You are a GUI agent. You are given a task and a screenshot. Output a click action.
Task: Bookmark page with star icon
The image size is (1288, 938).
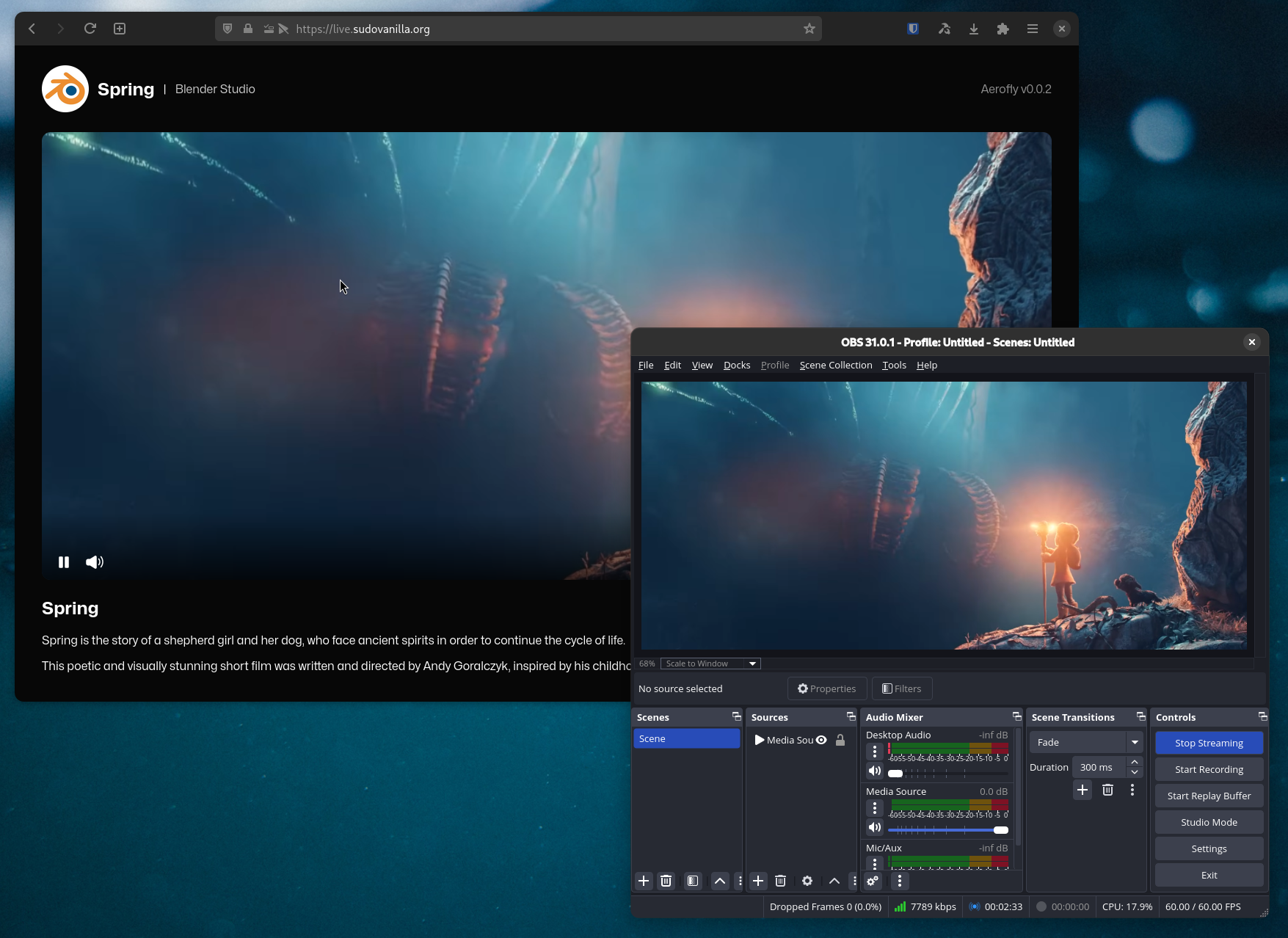pos(809,29)
